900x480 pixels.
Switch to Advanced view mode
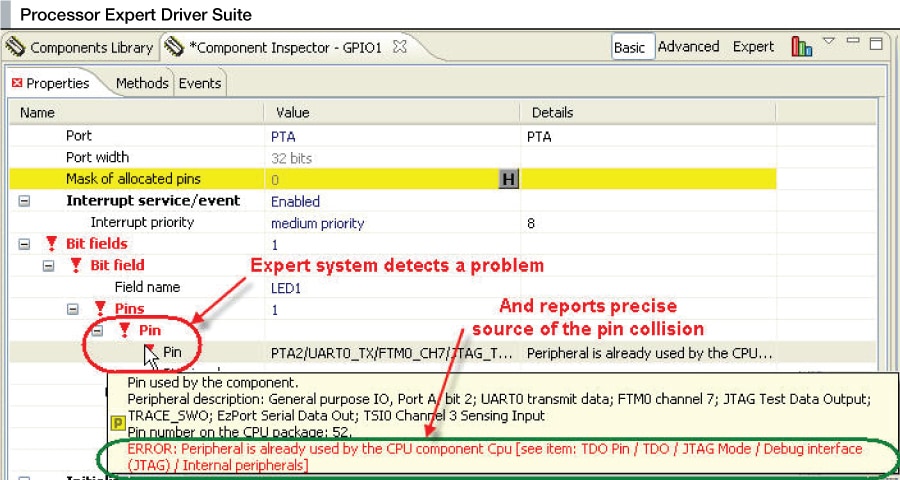pos(688,47)
